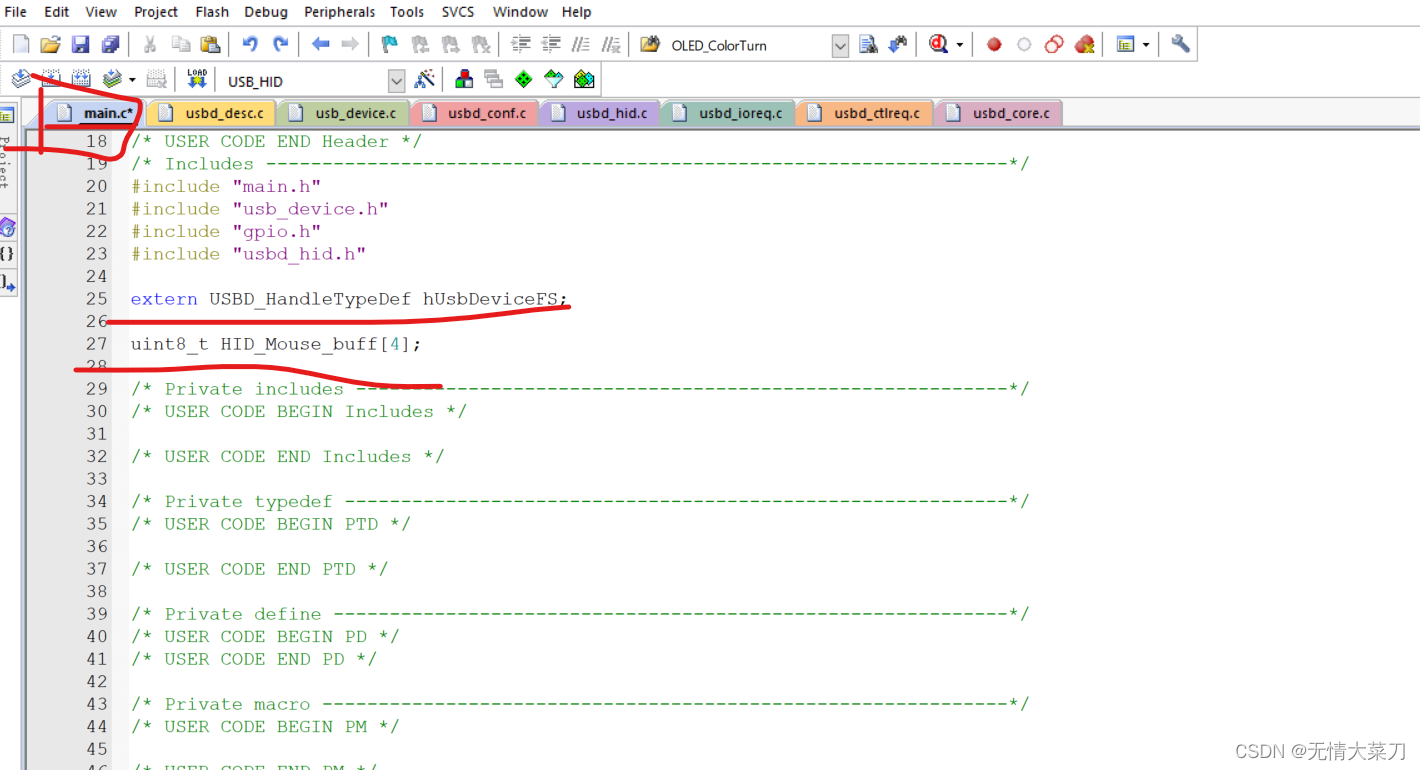Open Manage Run-Time Environment via green diamond

524,79
